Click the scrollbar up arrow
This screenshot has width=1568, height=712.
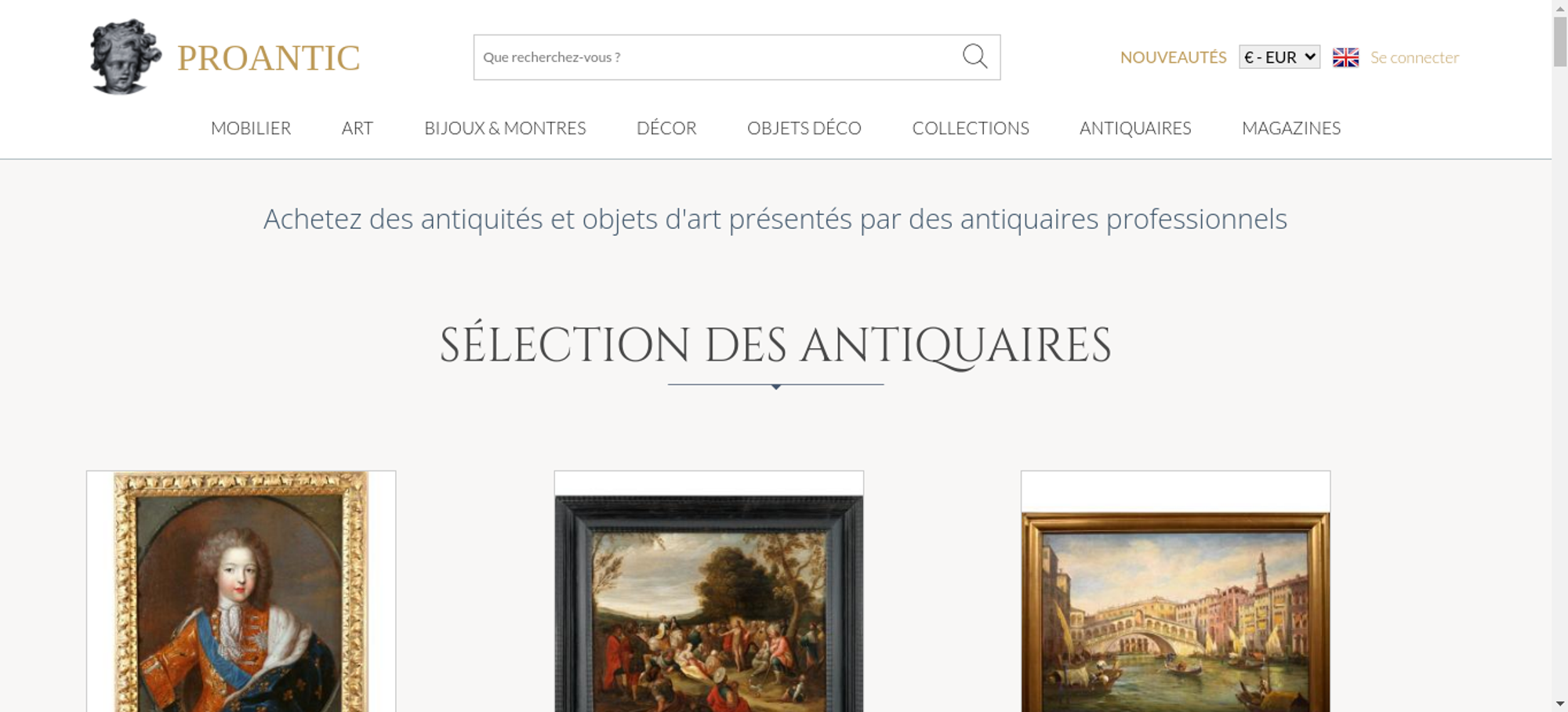pos(1559,7)
